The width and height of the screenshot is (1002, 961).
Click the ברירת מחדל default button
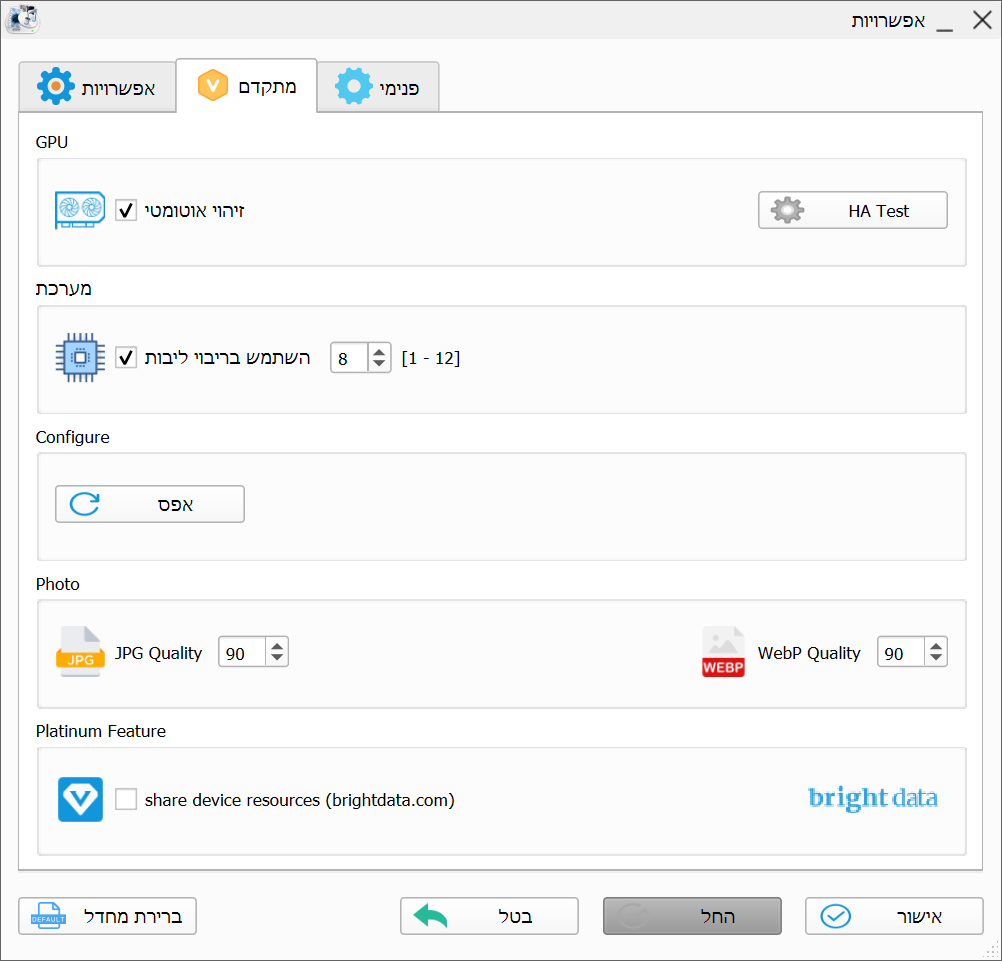tap(107, 916)
